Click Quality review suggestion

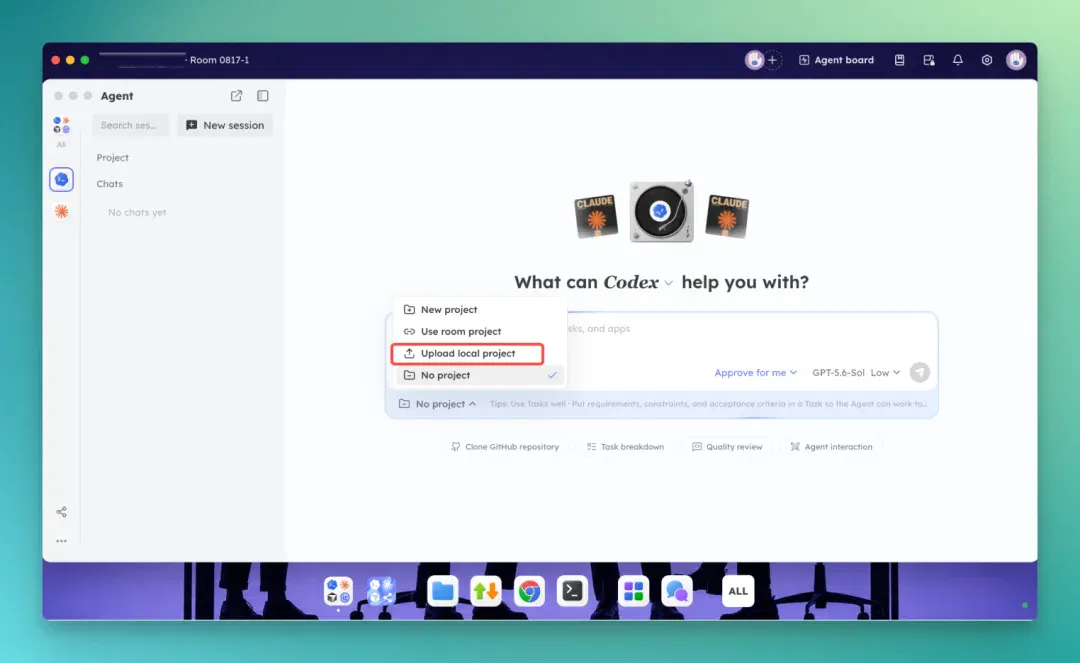pos(727,447)
